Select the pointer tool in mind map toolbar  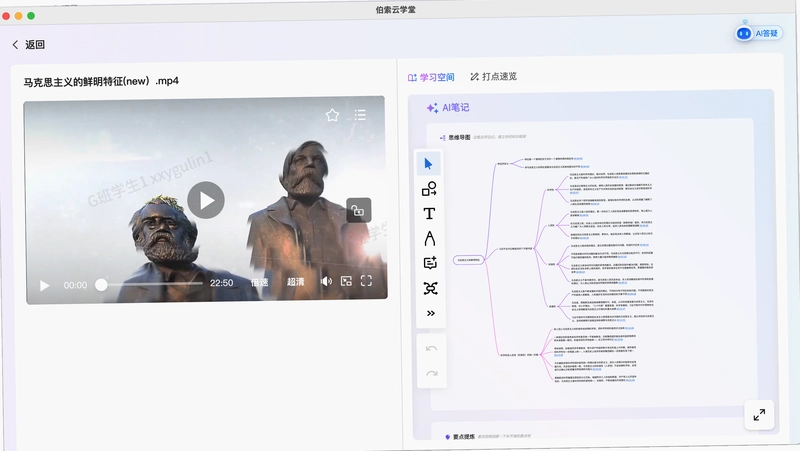tap(429, 164)
